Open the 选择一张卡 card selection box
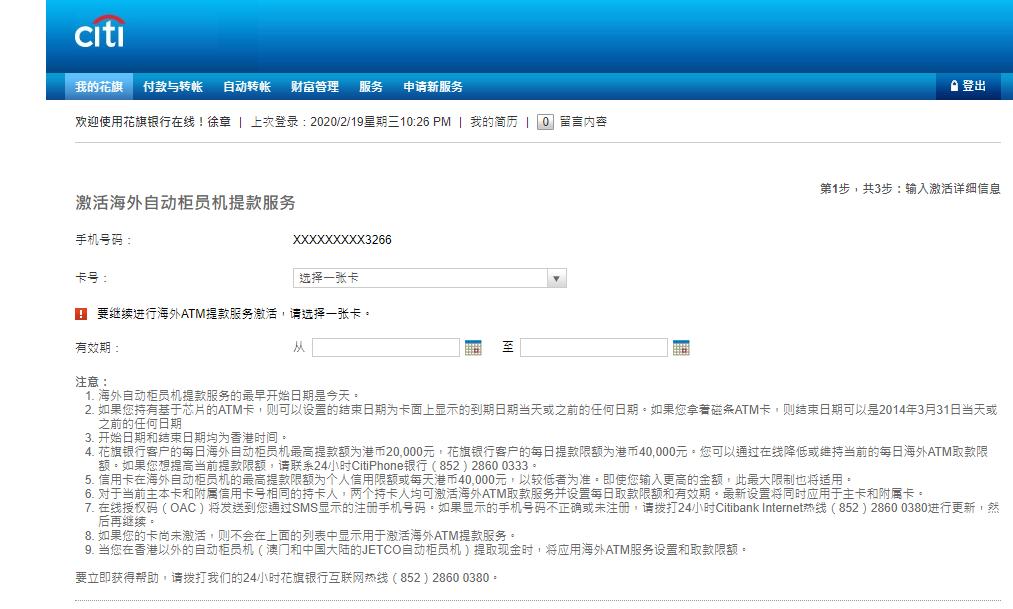The width and height of the screenshot is (1013, 609). tap(430, 278)
